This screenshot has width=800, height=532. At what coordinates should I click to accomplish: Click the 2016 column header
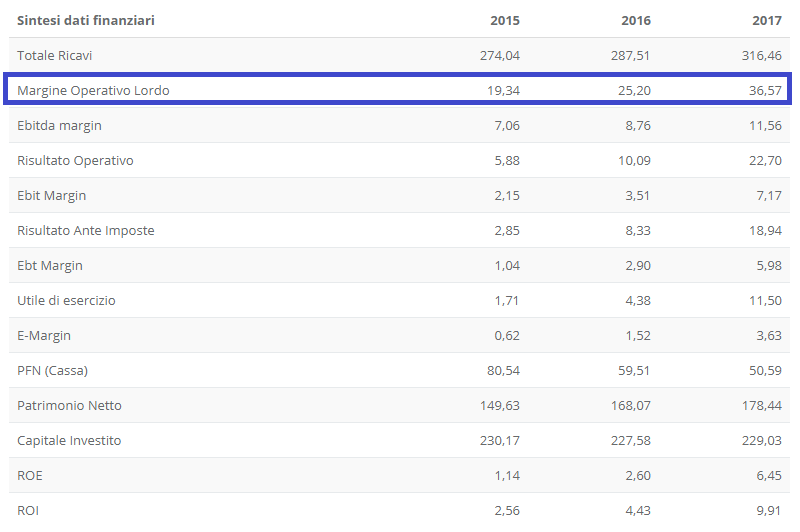635,20
